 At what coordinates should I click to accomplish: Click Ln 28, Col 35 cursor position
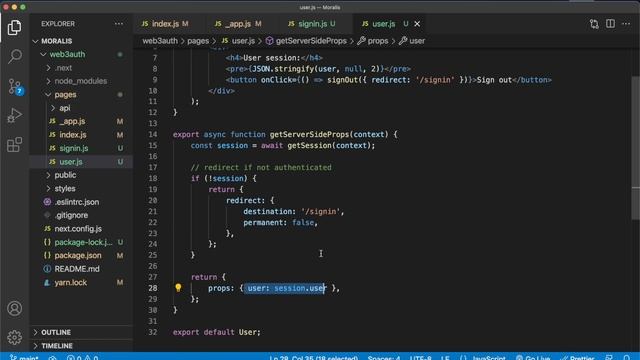[x=313, y=357]
